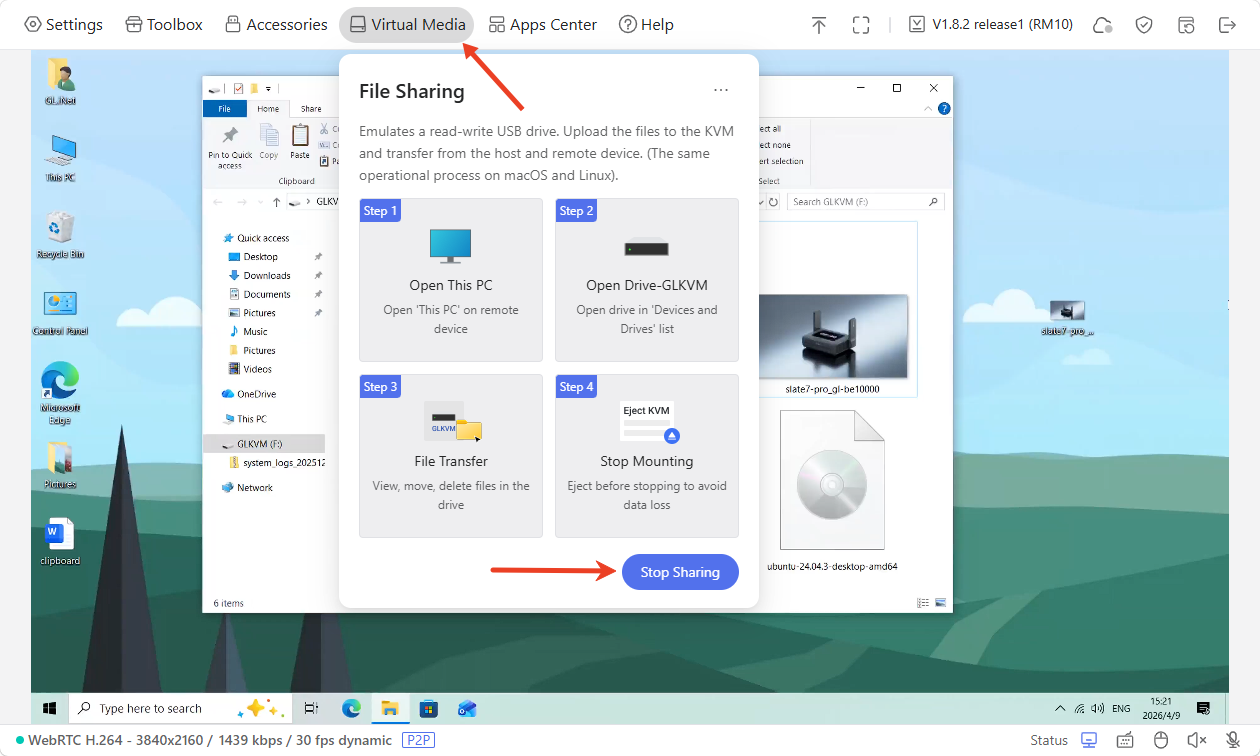The image size is (1260, 756).
Task: Click the upload arrow icon in top bar
Action: [x=819, y=25]
